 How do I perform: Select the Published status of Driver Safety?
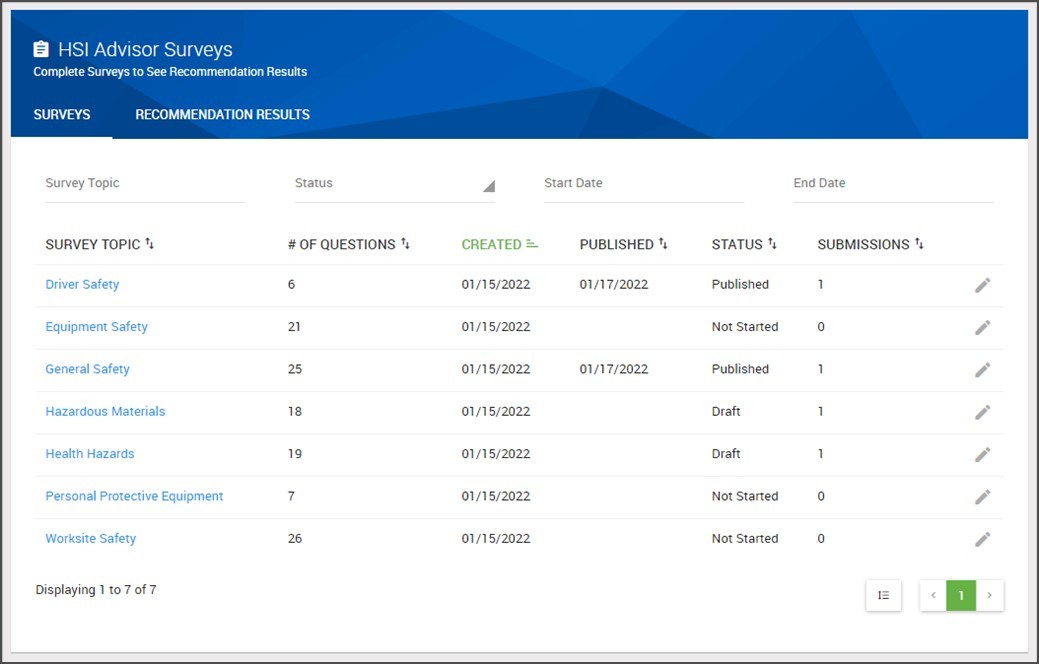[740, 284]
